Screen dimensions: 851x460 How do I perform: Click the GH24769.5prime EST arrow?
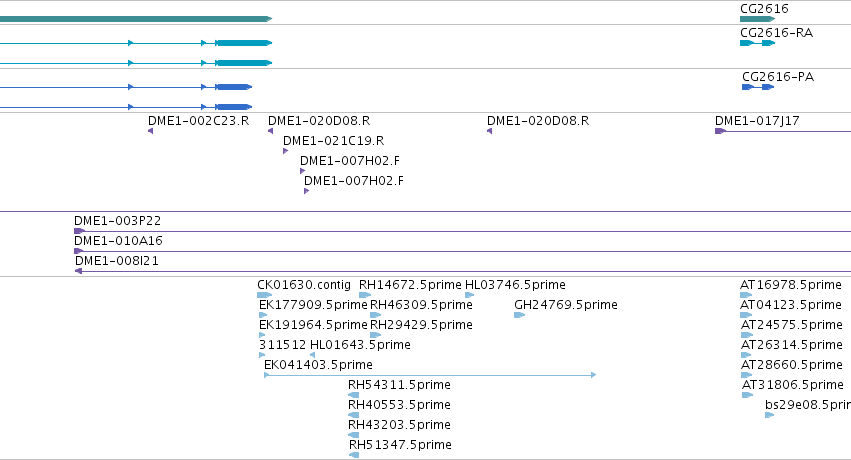[x=519, y=315]
